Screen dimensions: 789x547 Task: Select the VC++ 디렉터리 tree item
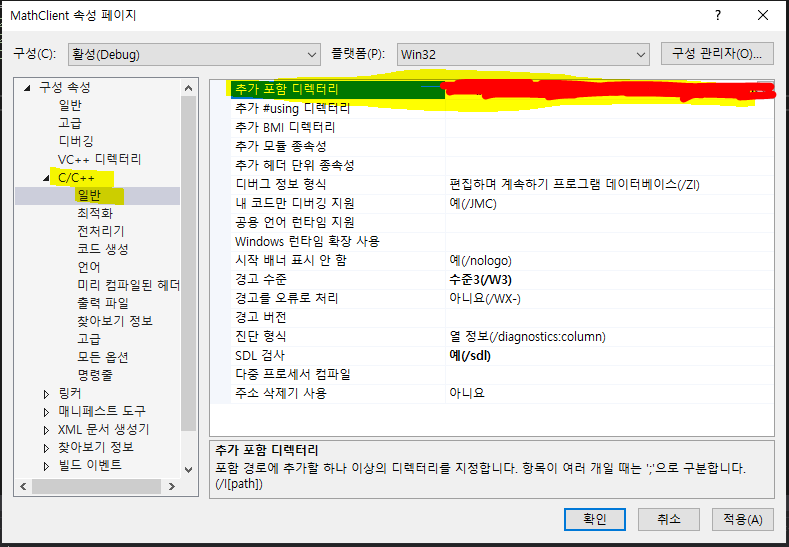[100, 160]
